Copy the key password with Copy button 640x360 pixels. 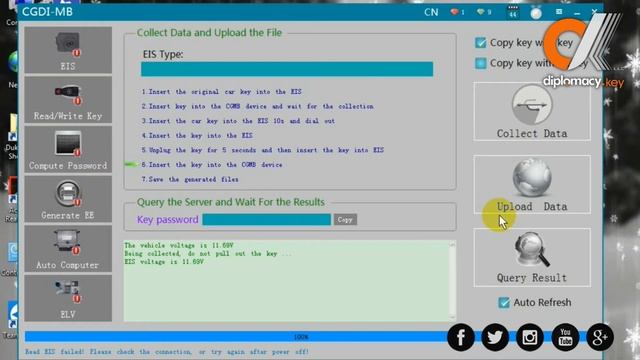click(x=345, y=220)
